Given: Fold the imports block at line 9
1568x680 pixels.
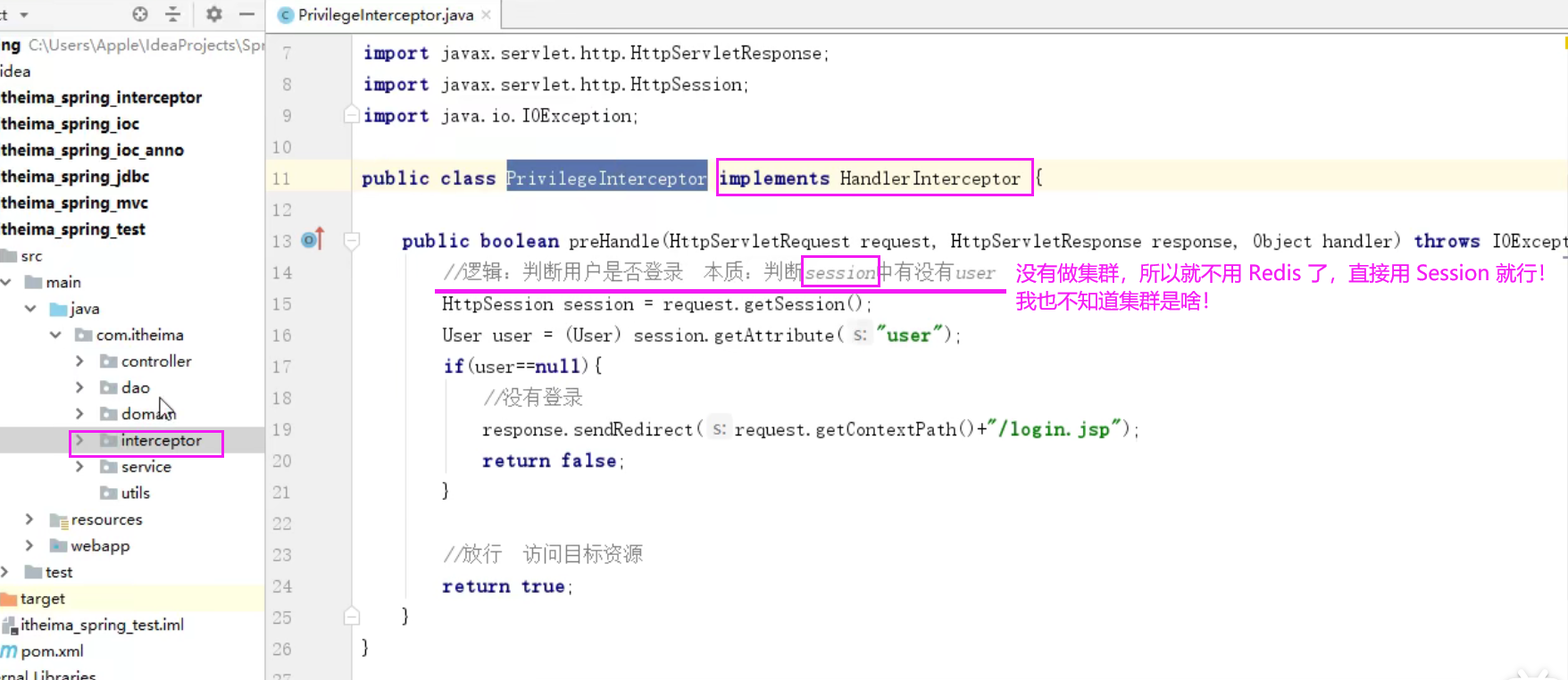Looking at the screenshot, I should click(x=352, y=115).
